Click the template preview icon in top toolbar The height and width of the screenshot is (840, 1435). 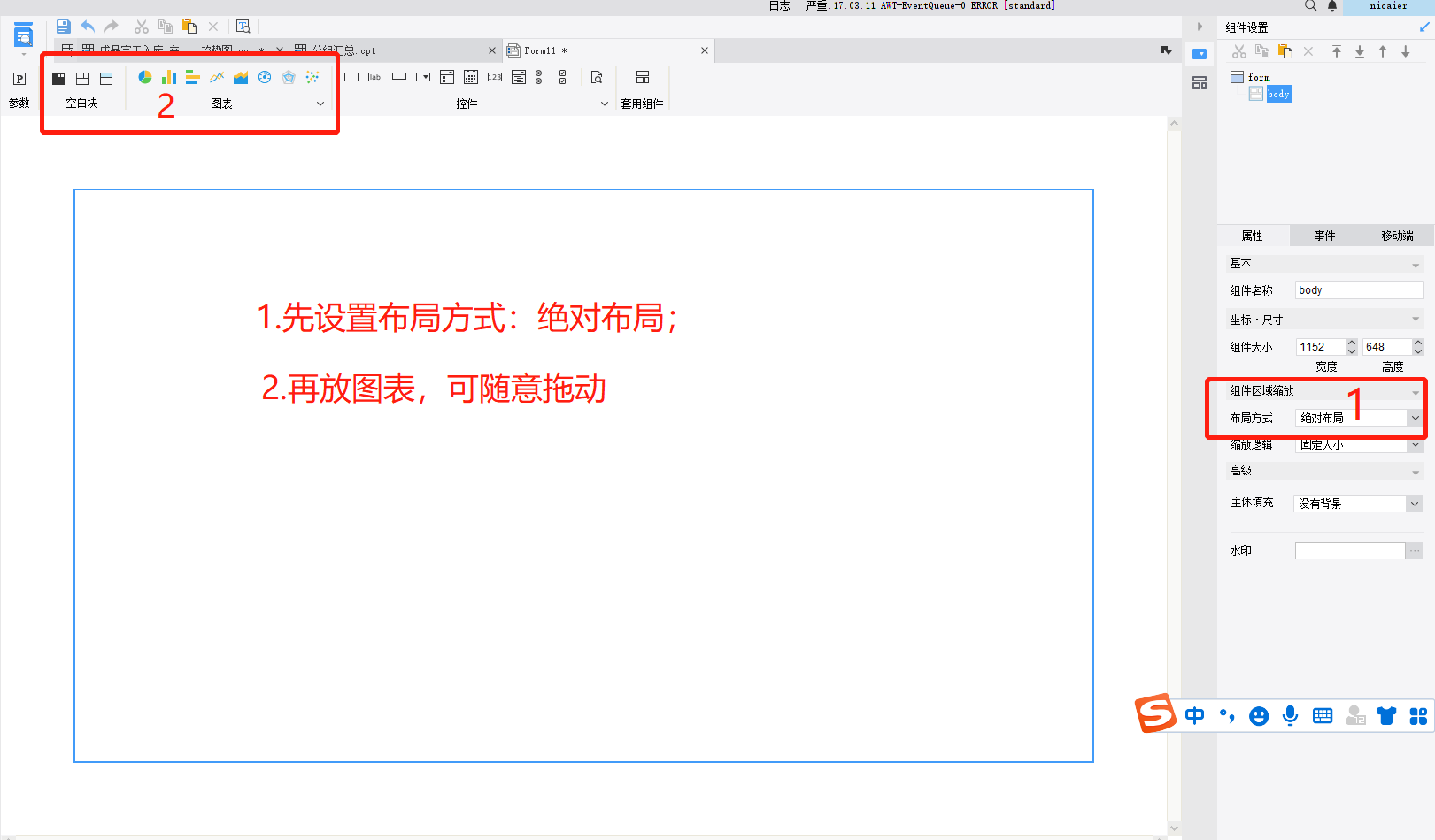coord(243,27)
